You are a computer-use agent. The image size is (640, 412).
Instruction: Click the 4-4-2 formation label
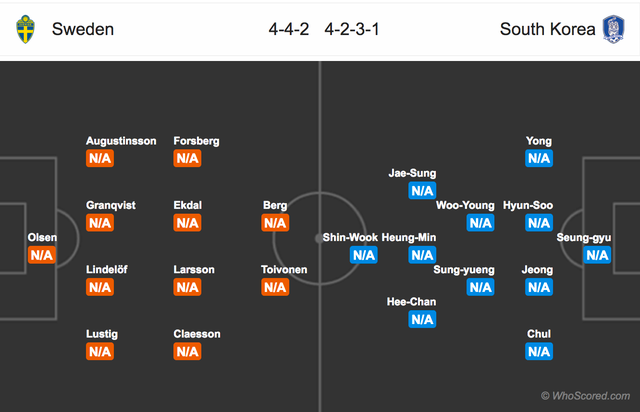click(x=291, y=29)
